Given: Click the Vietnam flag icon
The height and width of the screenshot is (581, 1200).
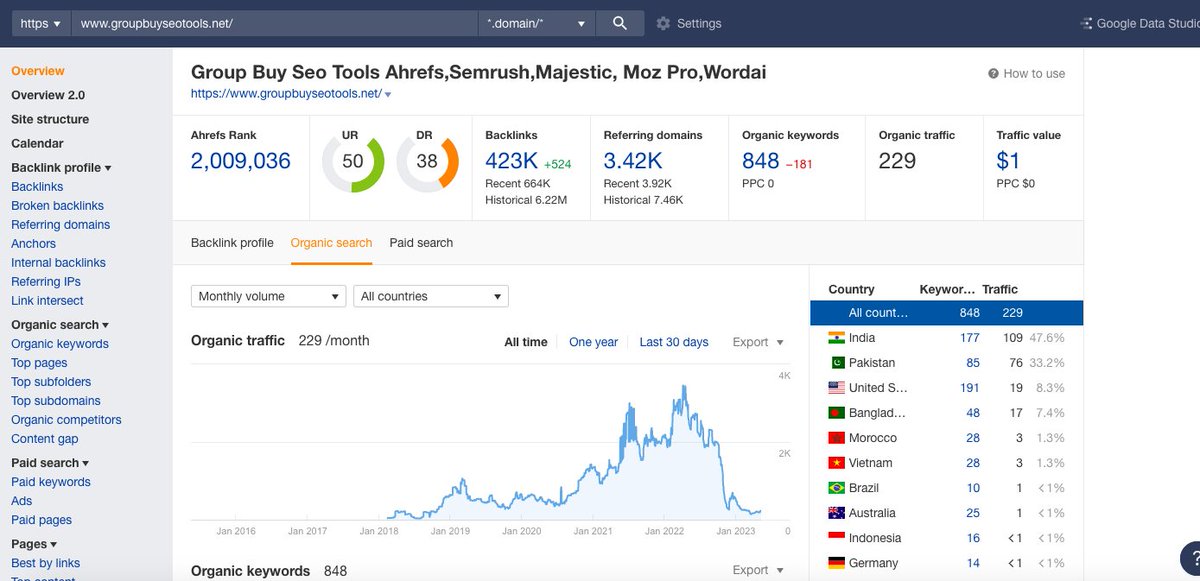Looking at the screenshot, I should coord(837,463).
